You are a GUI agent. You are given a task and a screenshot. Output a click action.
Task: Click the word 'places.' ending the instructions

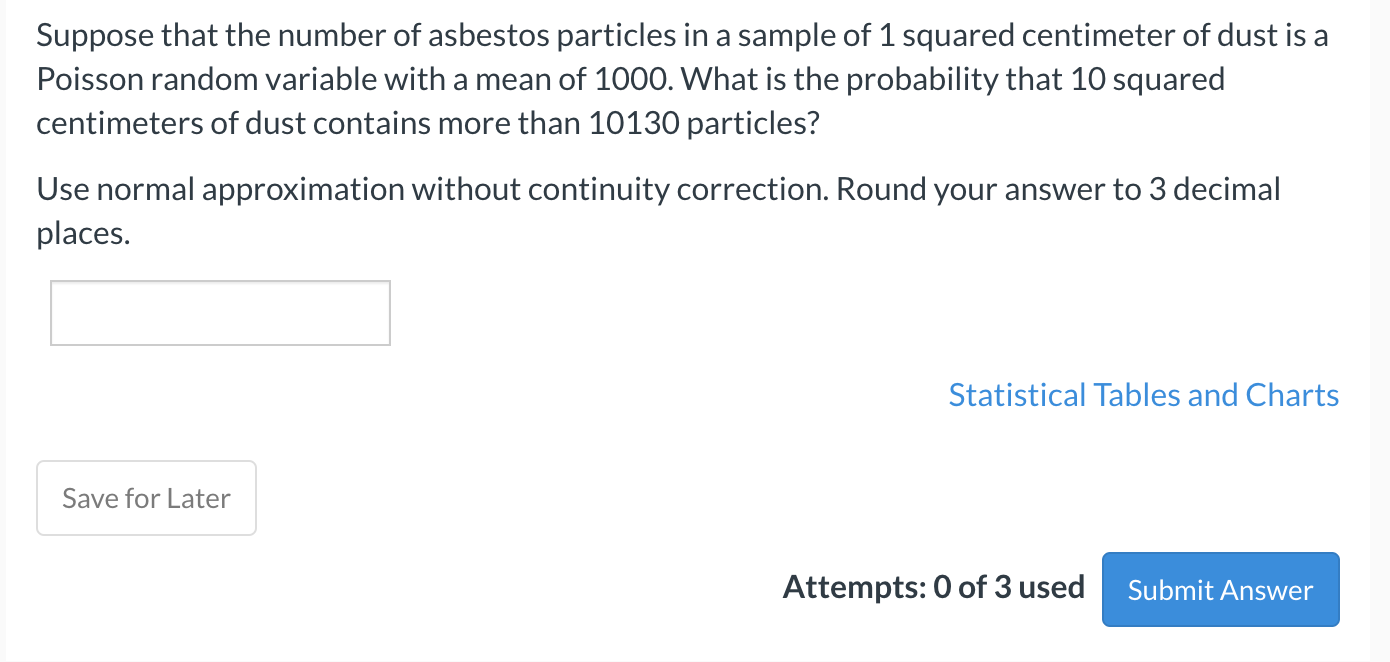pyautogui.click(x=83, y=233)
